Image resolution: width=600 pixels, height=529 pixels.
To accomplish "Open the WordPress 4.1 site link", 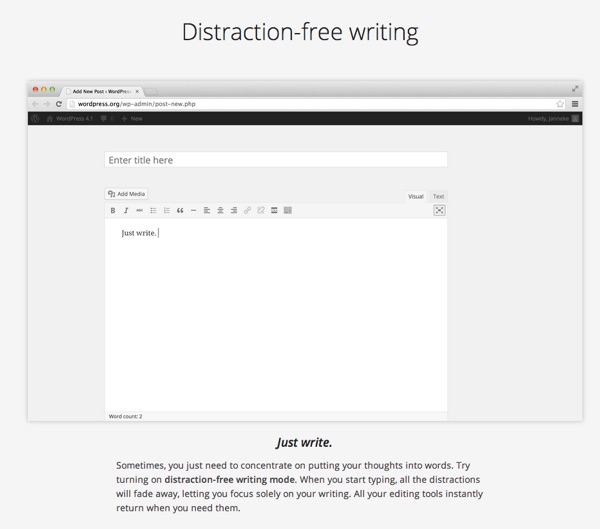I will 70,119.
